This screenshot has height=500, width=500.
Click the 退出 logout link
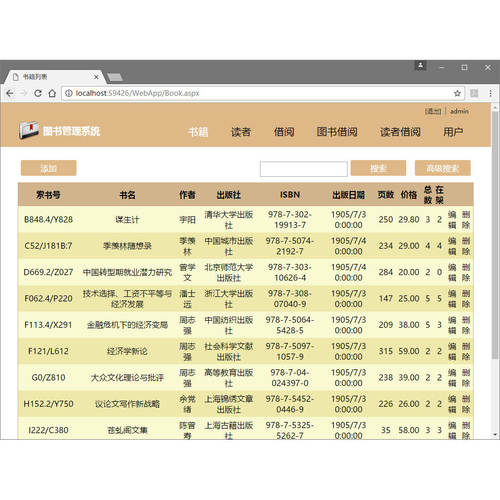click(x=433, y=111)
